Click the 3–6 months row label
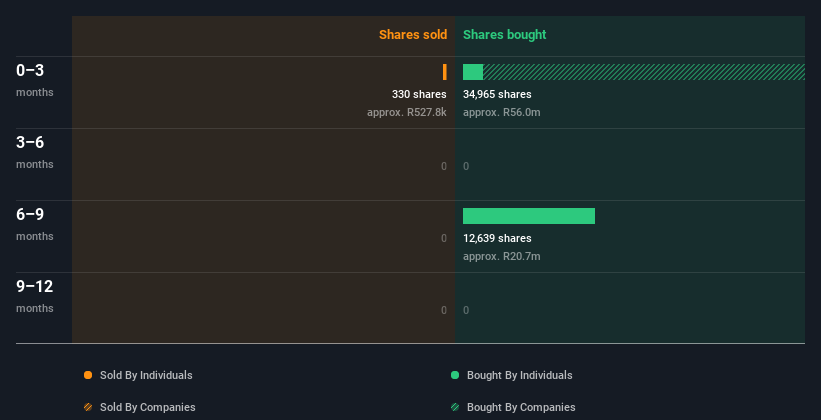This screenshot has width=821, height=420. [35, 152]
